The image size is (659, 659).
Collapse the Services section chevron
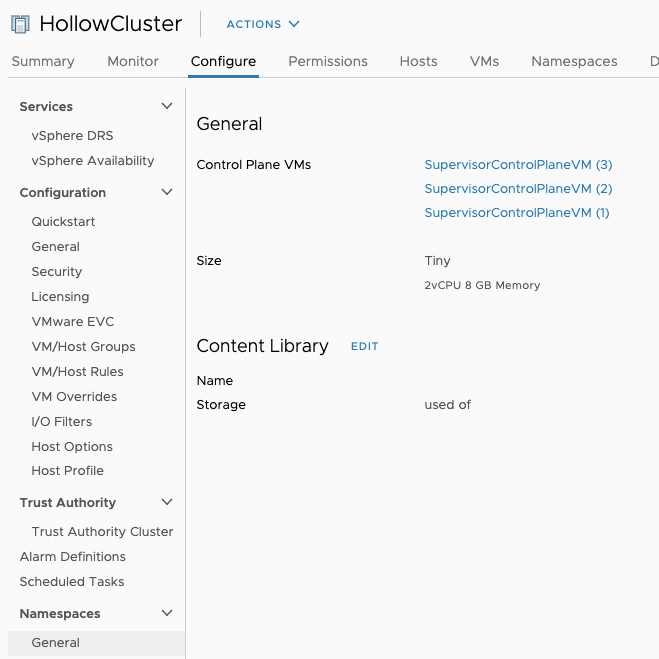[167, 106]
